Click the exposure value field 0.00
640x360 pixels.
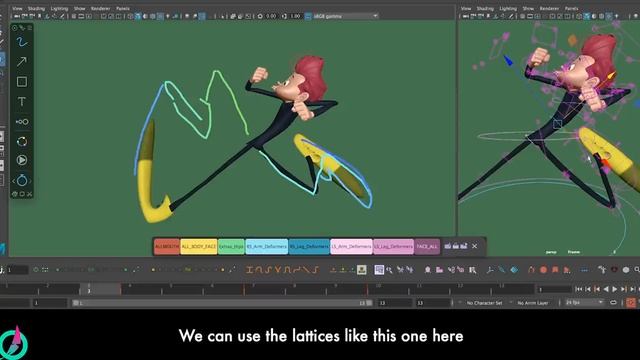coord(271,16)
